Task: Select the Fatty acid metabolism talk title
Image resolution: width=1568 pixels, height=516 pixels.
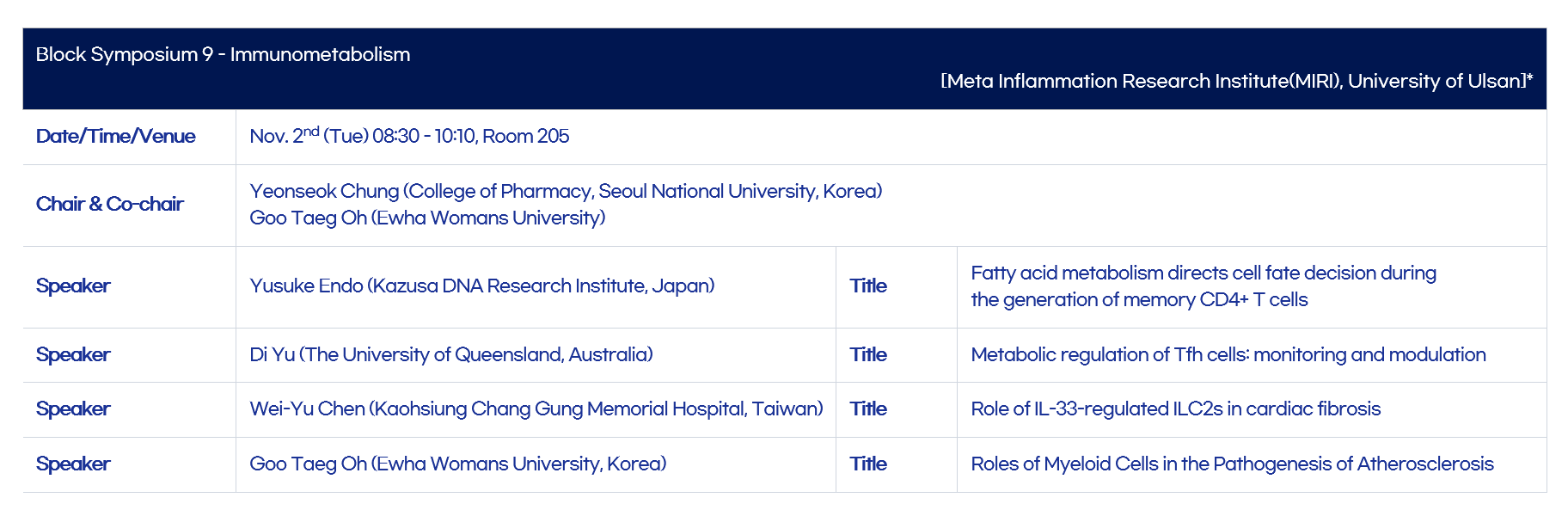Action: click(x=1204, y=286)
